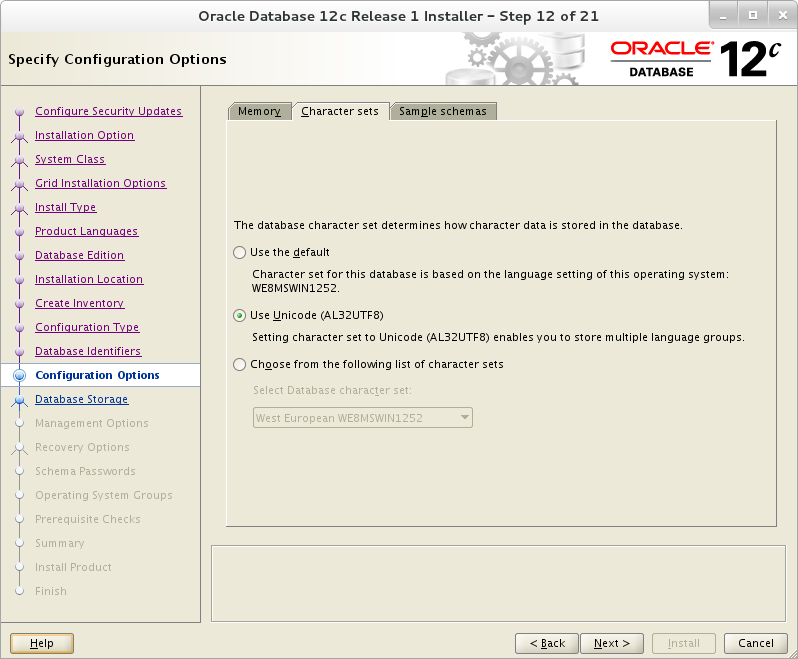798x659 pixels.
Task: Select the Use the default radio button
Action: pyautogui.click(x=239, y=252)
